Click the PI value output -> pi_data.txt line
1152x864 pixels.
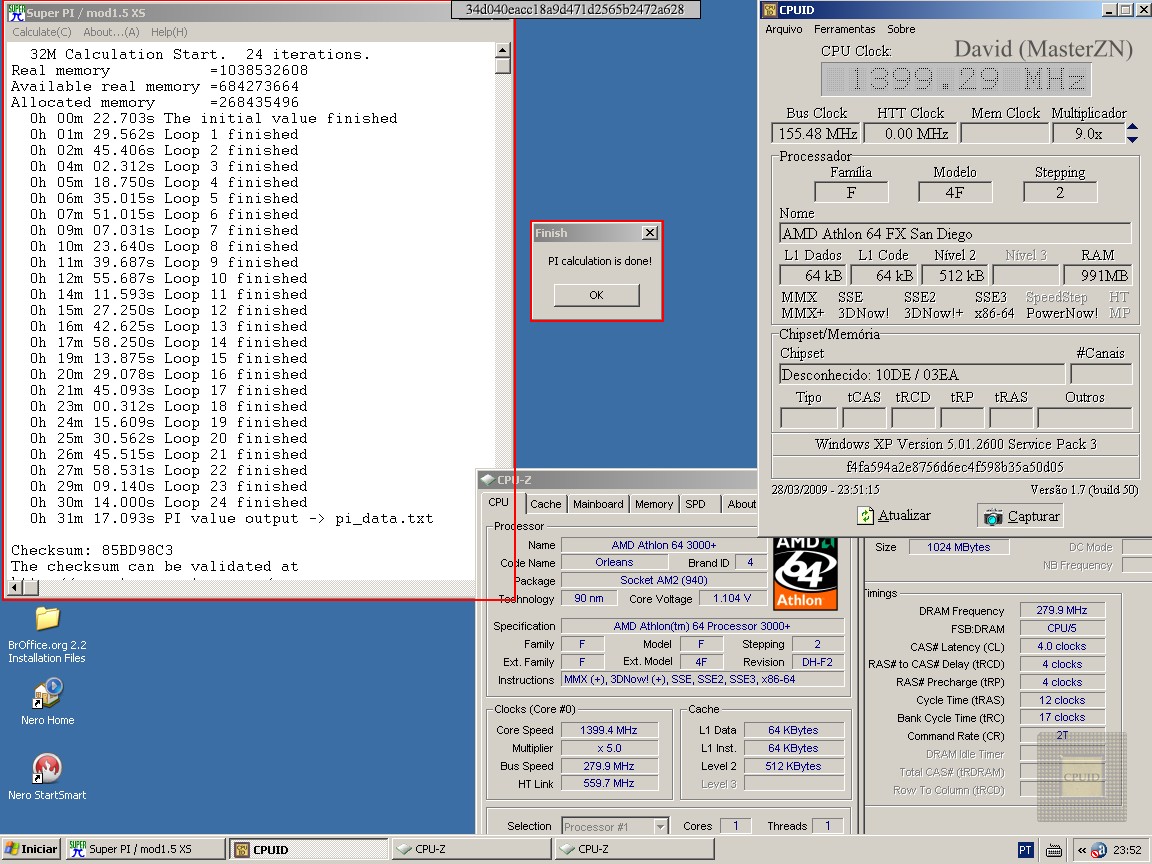point(231,519)
